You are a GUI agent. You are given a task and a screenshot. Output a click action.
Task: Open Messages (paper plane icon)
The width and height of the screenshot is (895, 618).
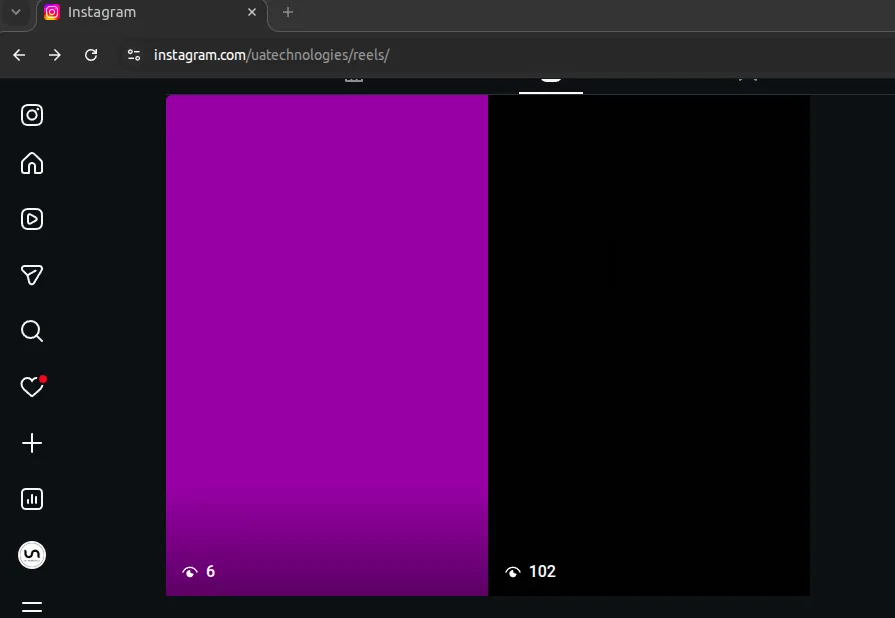click(32, 275)
